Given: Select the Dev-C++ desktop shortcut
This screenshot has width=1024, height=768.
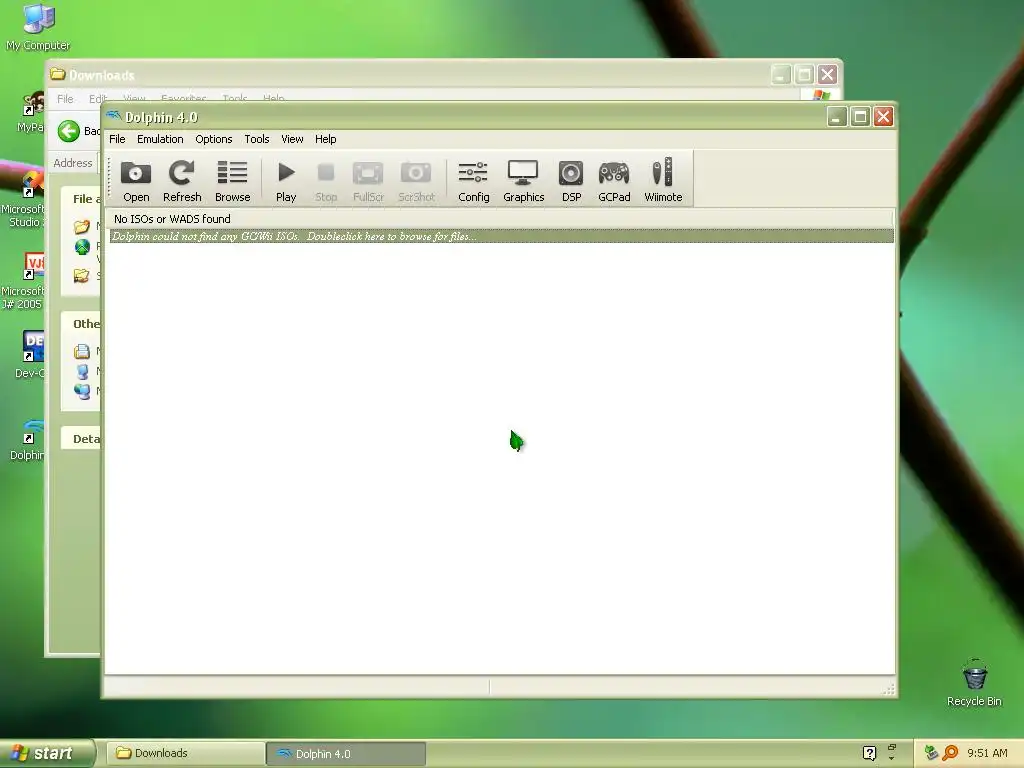Looking at the screenshot, I should pyautogui.click(x=29, y=355).
